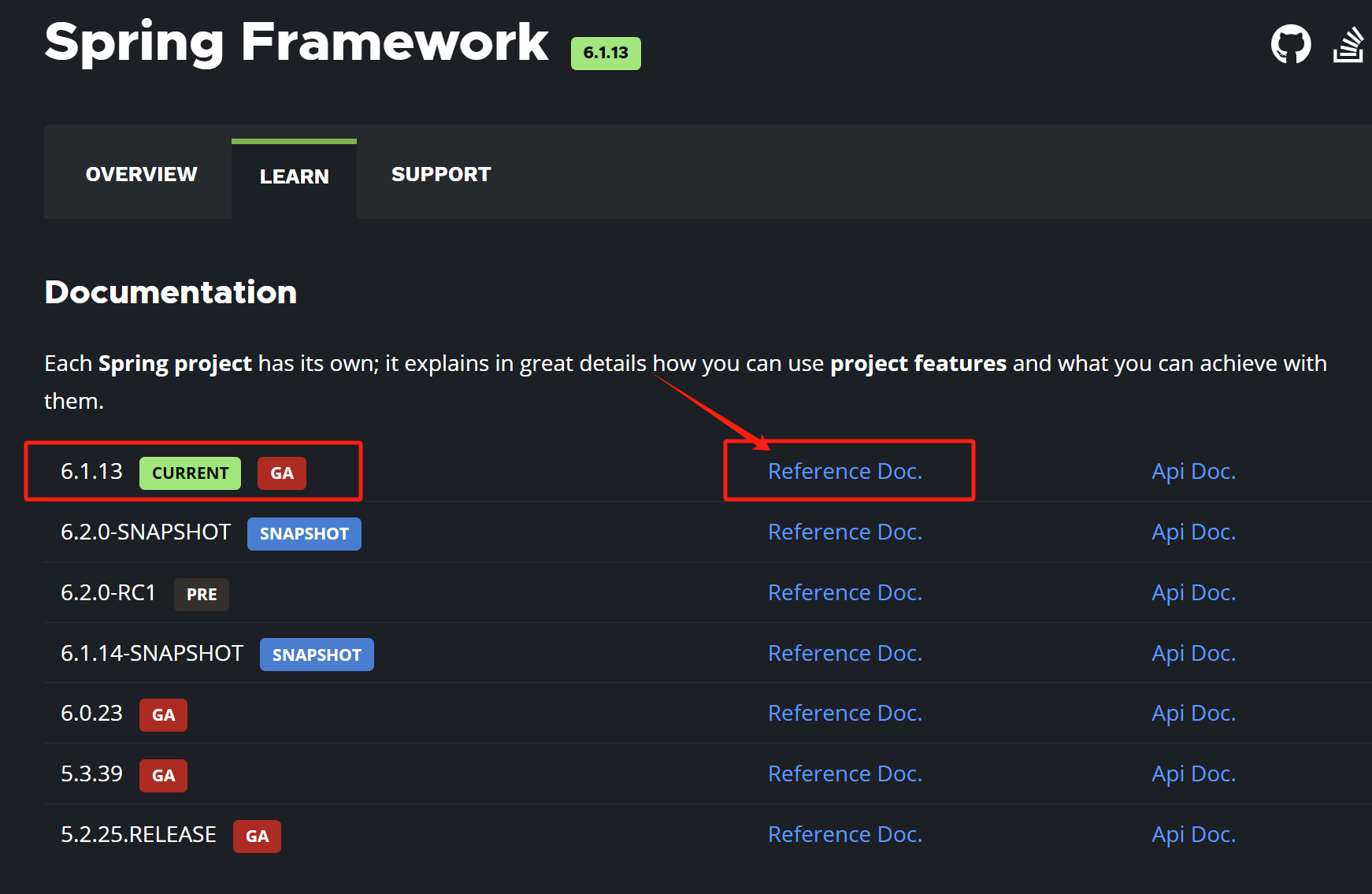
Task: Open Api Doc. for 6.0.23
Action: click(1193, 713)
